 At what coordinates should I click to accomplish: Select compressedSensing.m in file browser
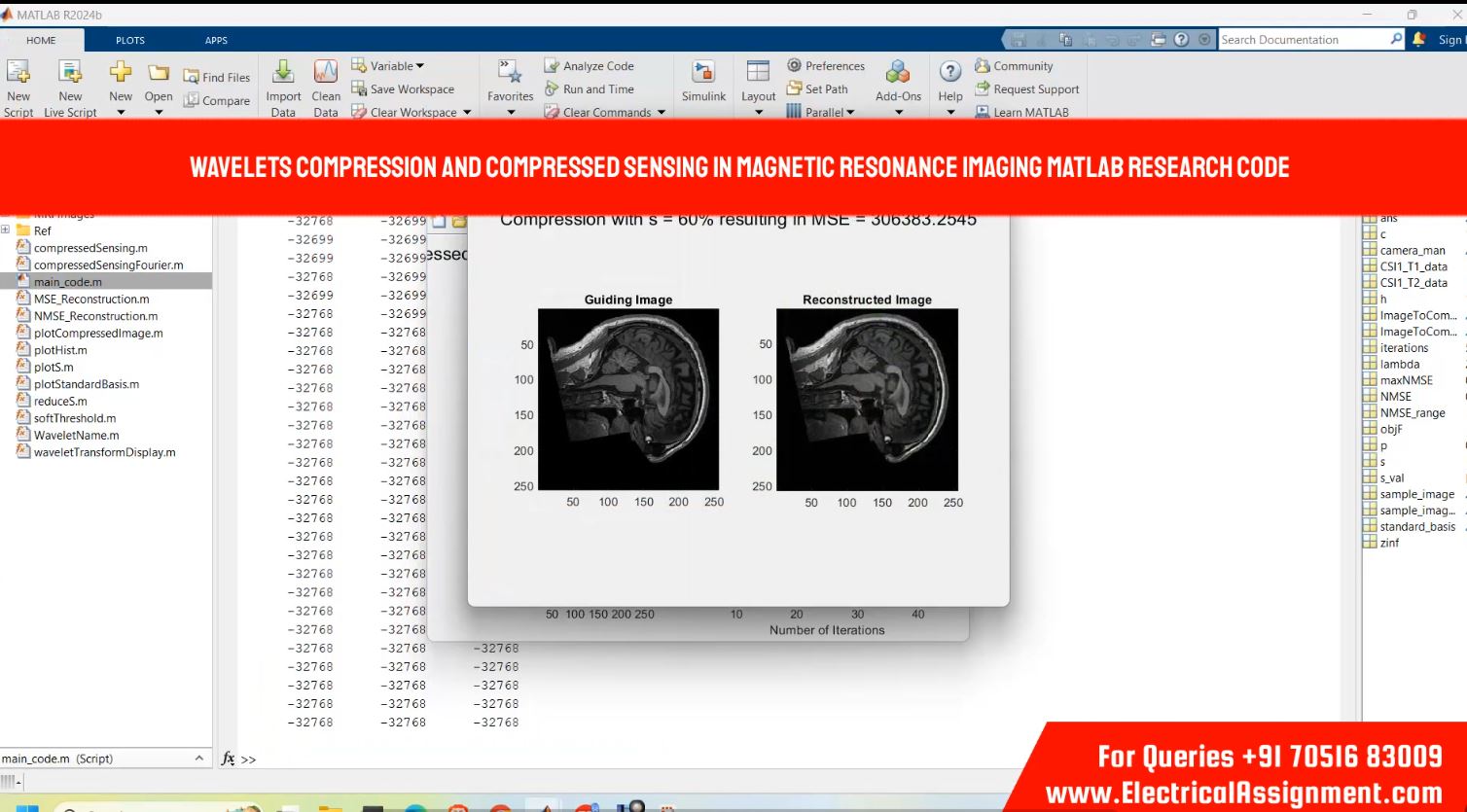click(90, 248)
